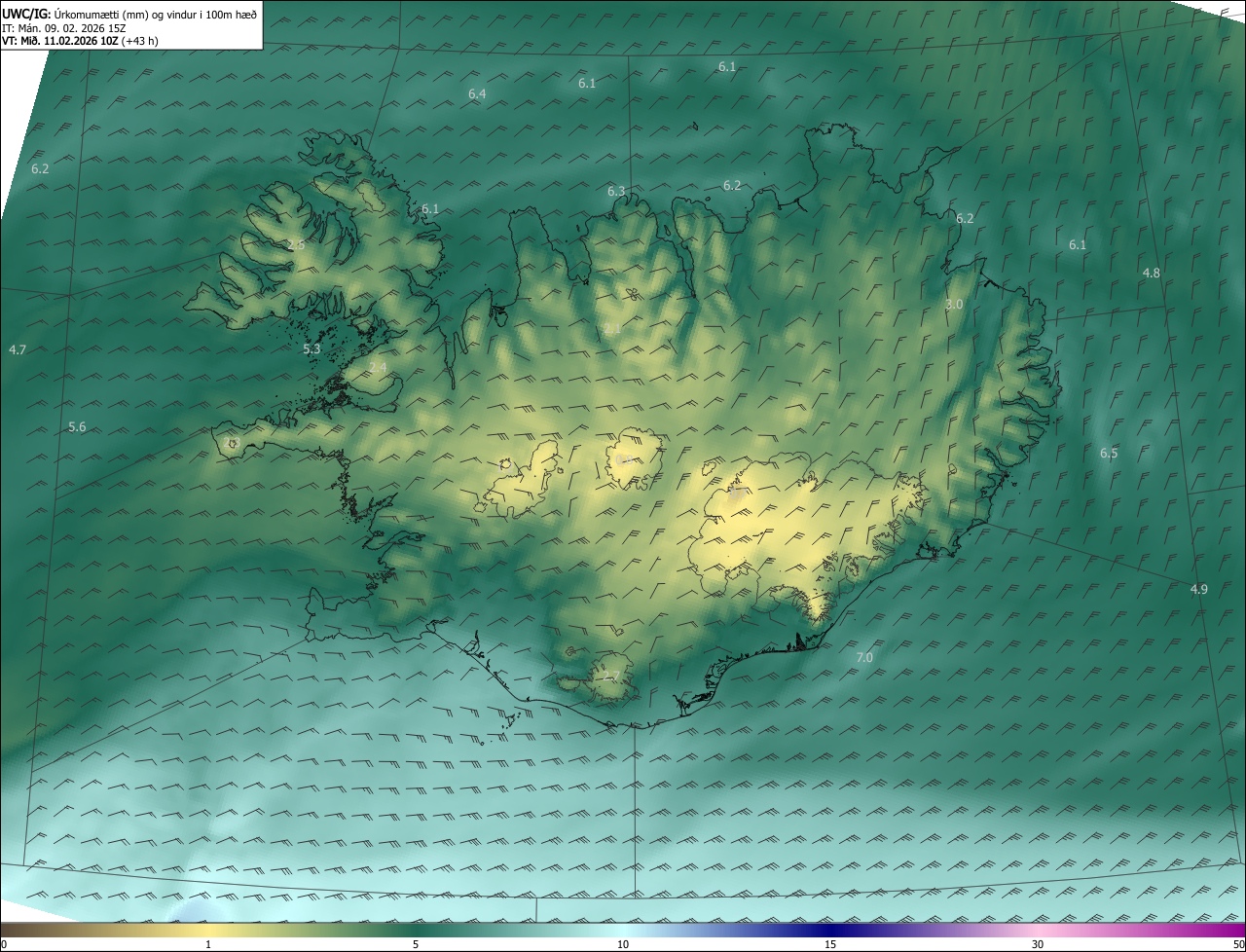Click the 4.9 value over the southeastern sea
The image size is (1246, 952).
[1198, 590]
